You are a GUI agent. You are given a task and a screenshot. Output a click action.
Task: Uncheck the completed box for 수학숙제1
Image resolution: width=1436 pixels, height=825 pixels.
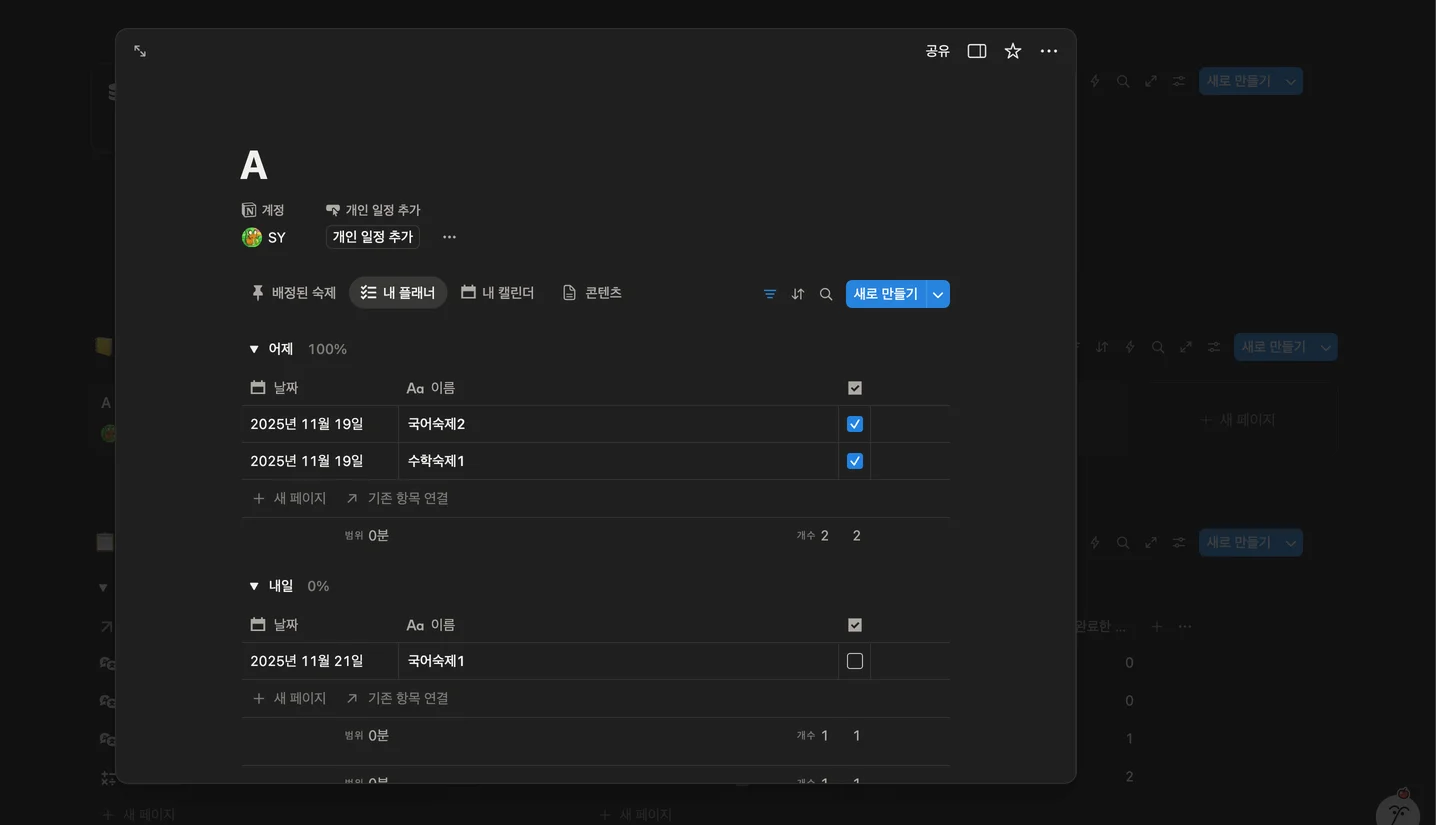[x=854, y=460]
